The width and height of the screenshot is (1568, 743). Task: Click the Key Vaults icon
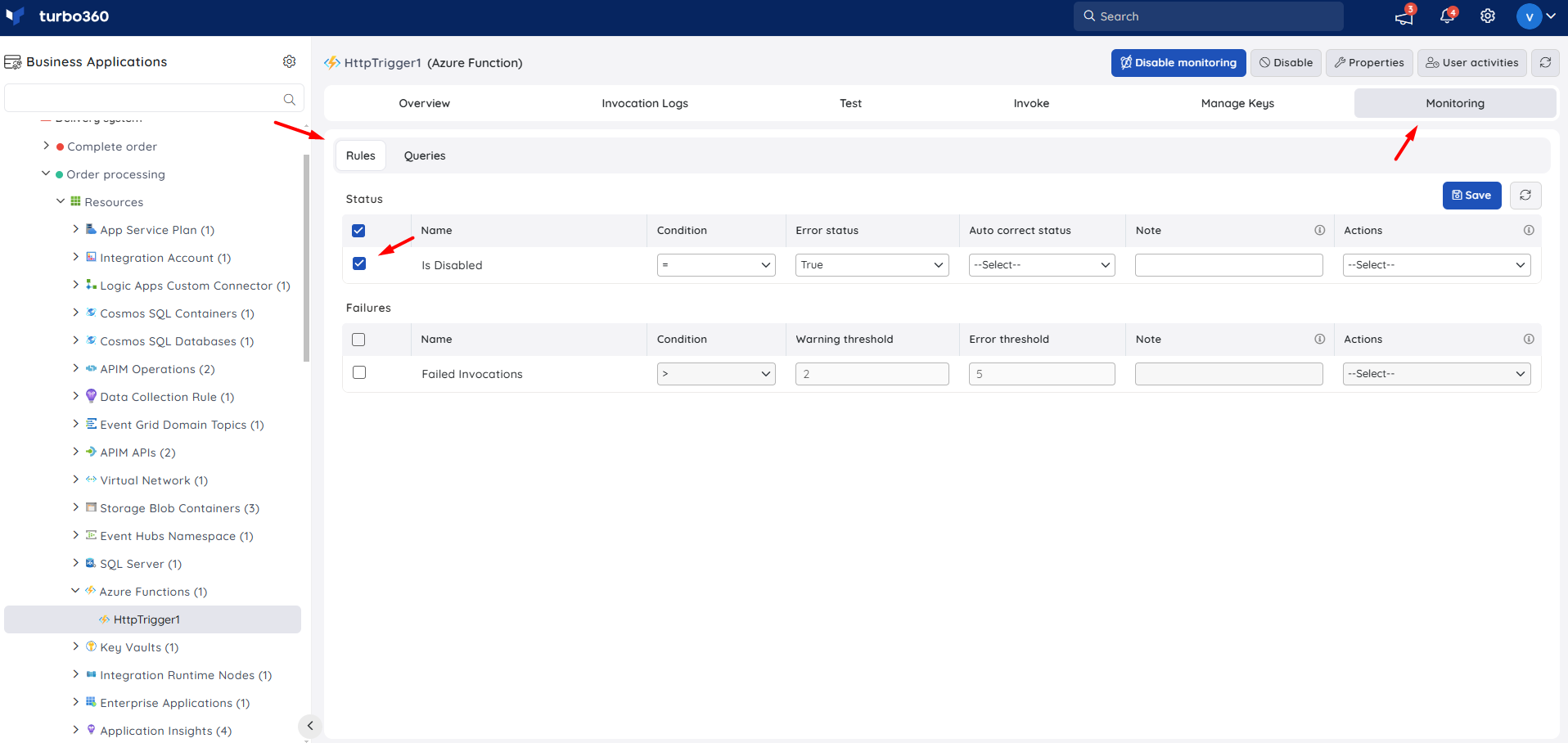click(91, 646)
